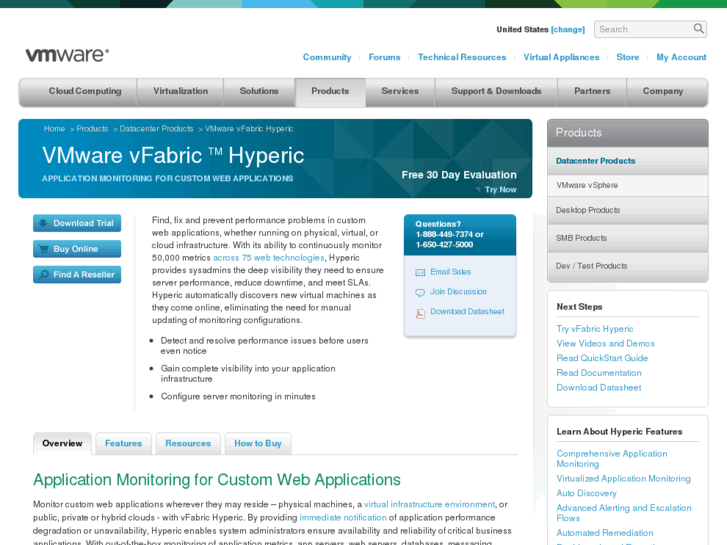
Task: Open the Automated Remediation link
Action: (605, 533)
